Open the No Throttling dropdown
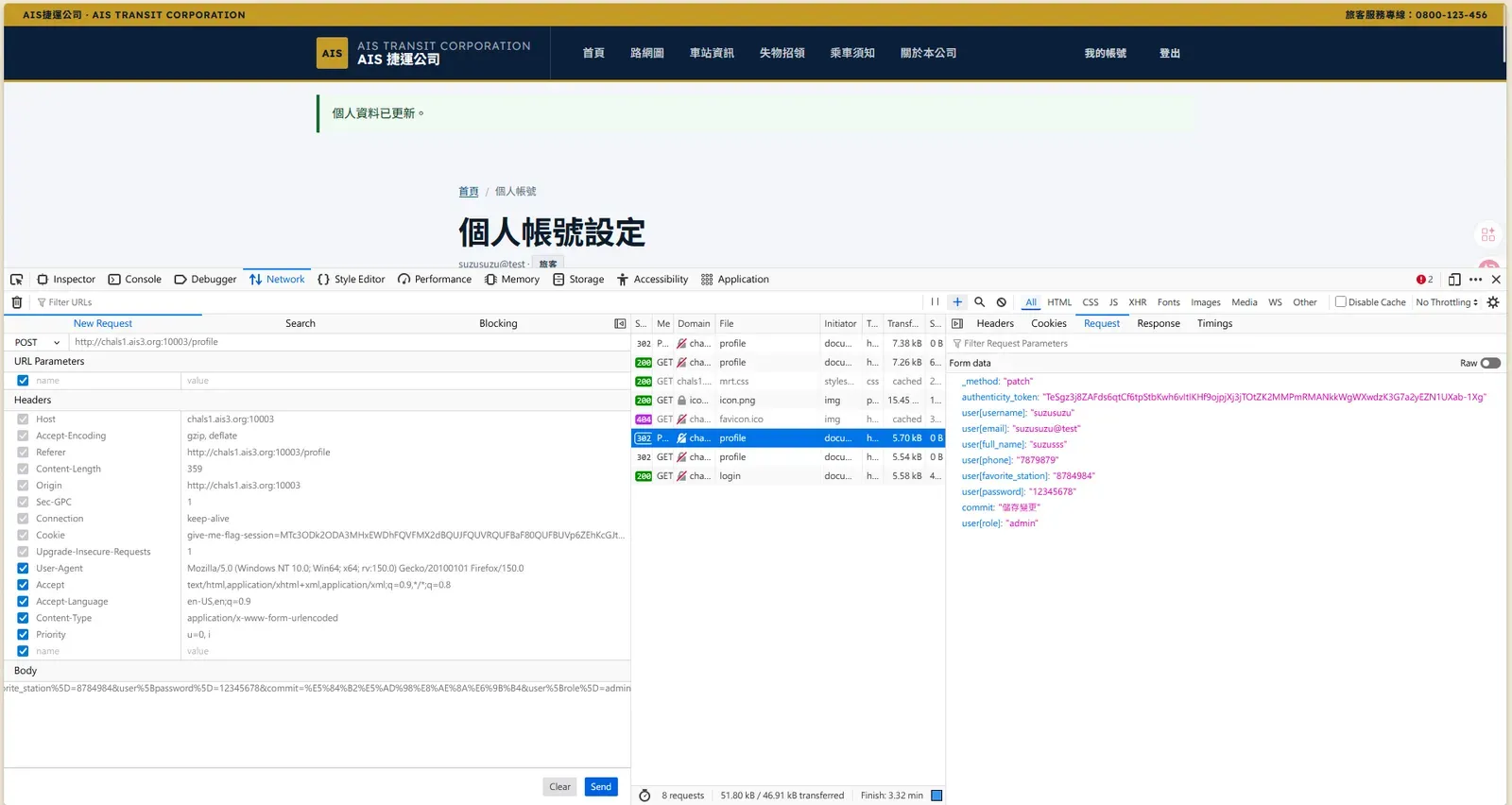Screen dimensions: 1512x805 [x=1447, y=302]
